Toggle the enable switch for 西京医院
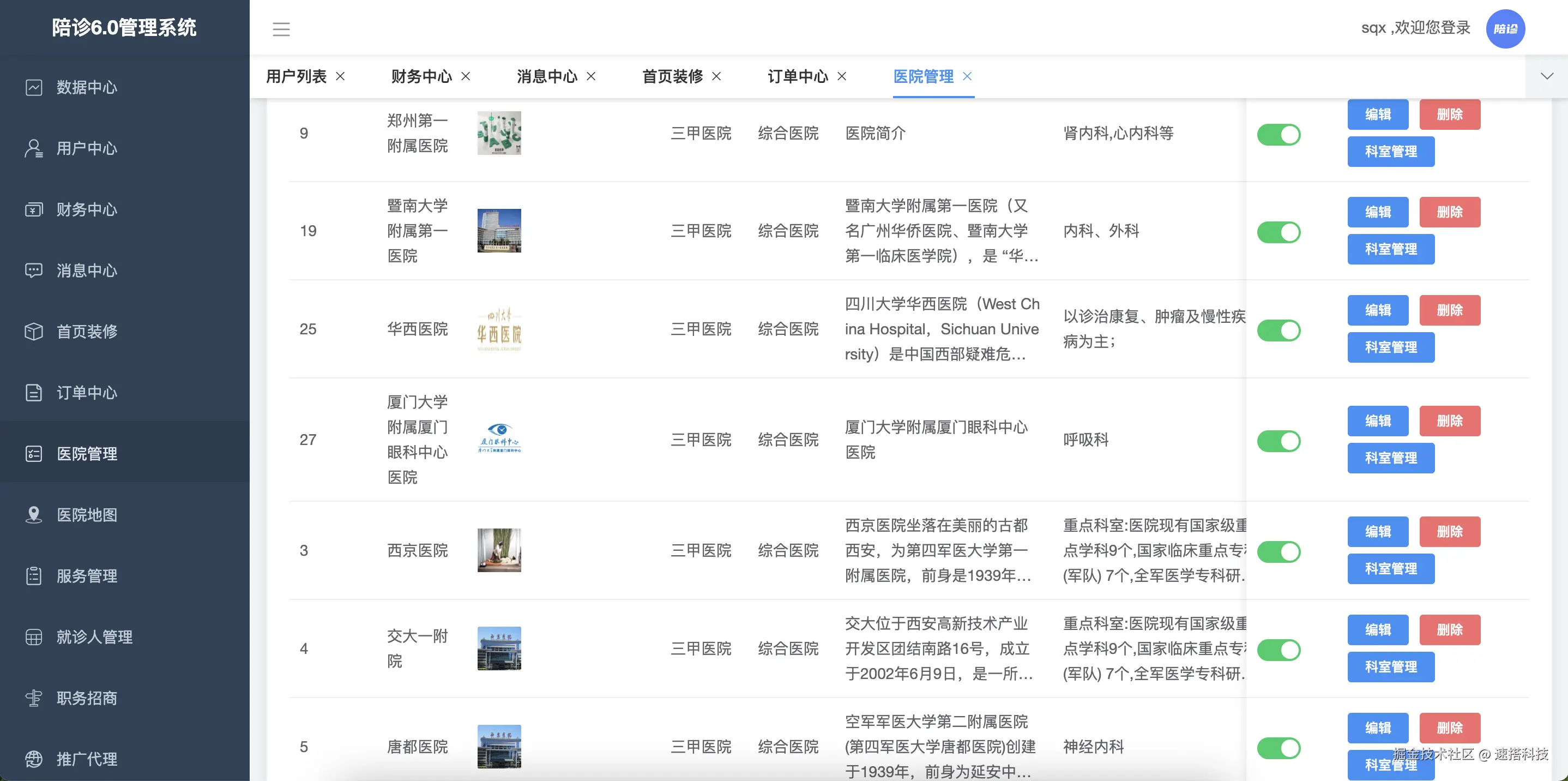The height and width of the screenshot is (781, 1568). tap(1280, 551)
